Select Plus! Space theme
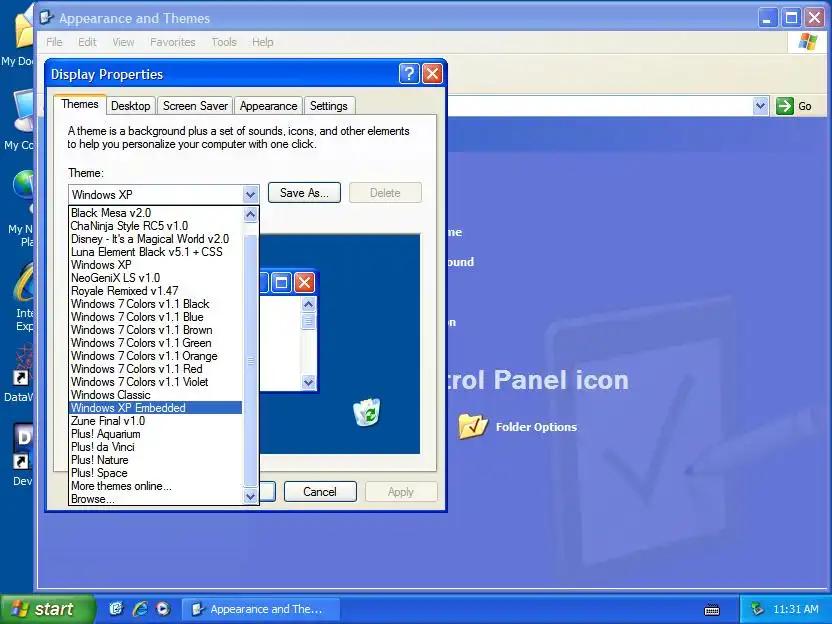The height and width of the screenshot is (624, 832). [156, 473]
